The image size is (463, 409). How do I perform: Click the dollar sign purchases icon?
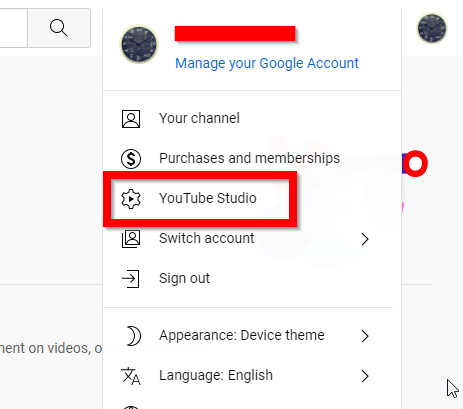point(131,159)
